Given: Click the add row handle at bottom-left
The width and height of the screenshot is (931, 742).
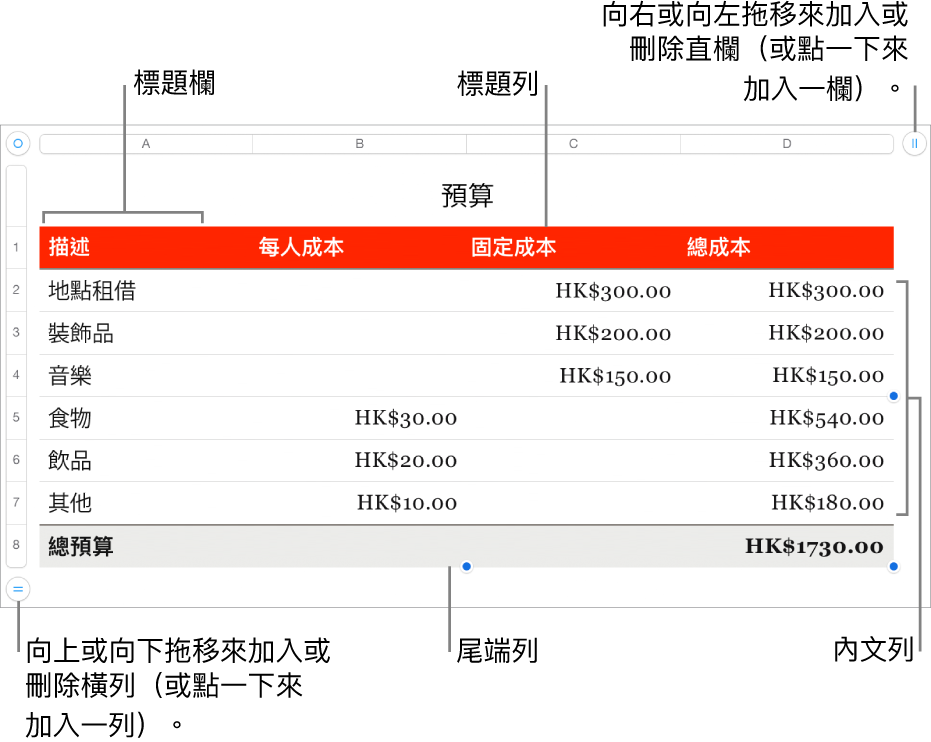Looking at the screenshot, I should coord(18,589).
